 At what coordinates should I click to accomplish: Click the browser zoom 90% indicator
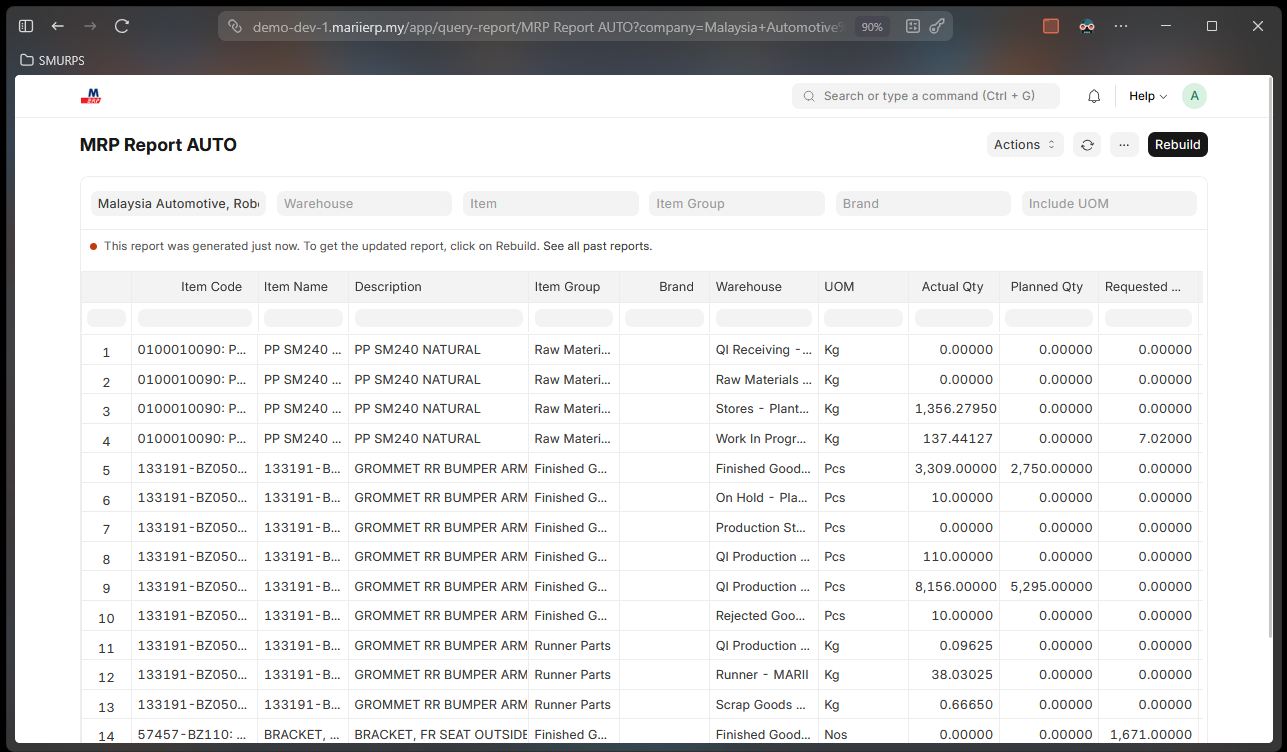pos(872,27)
